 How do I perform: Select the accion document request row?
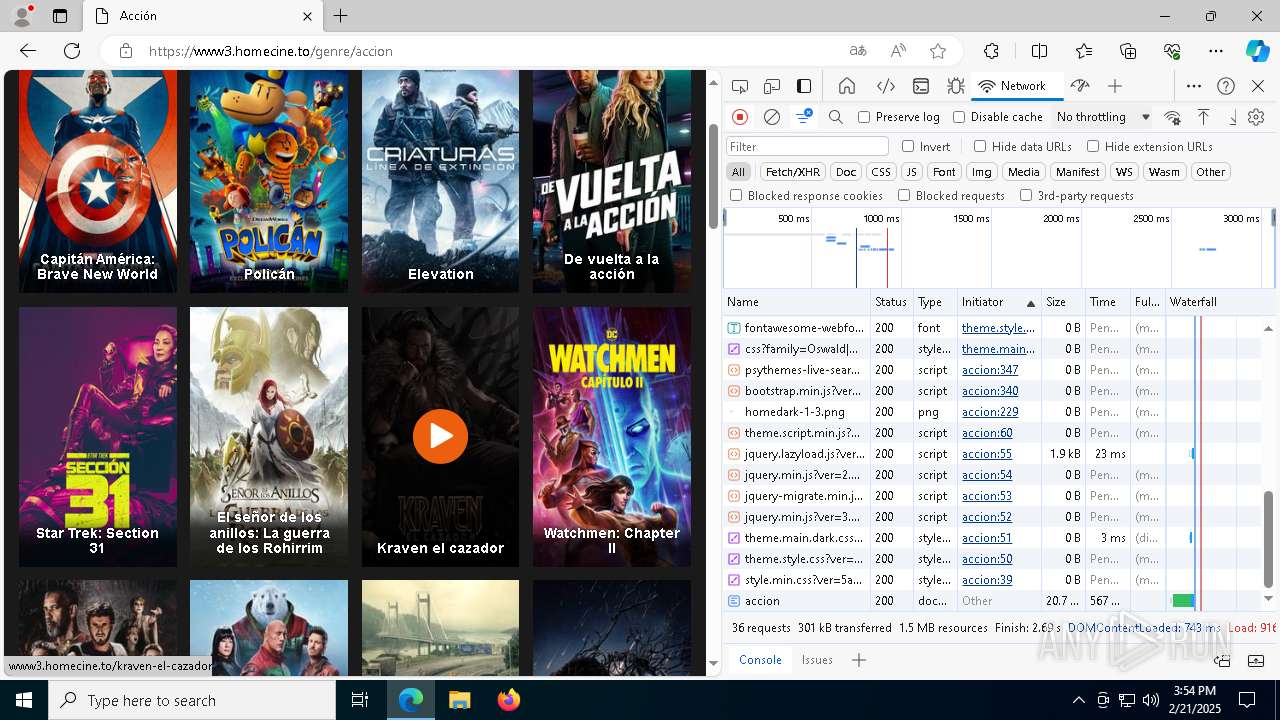(x=994, y=601)
